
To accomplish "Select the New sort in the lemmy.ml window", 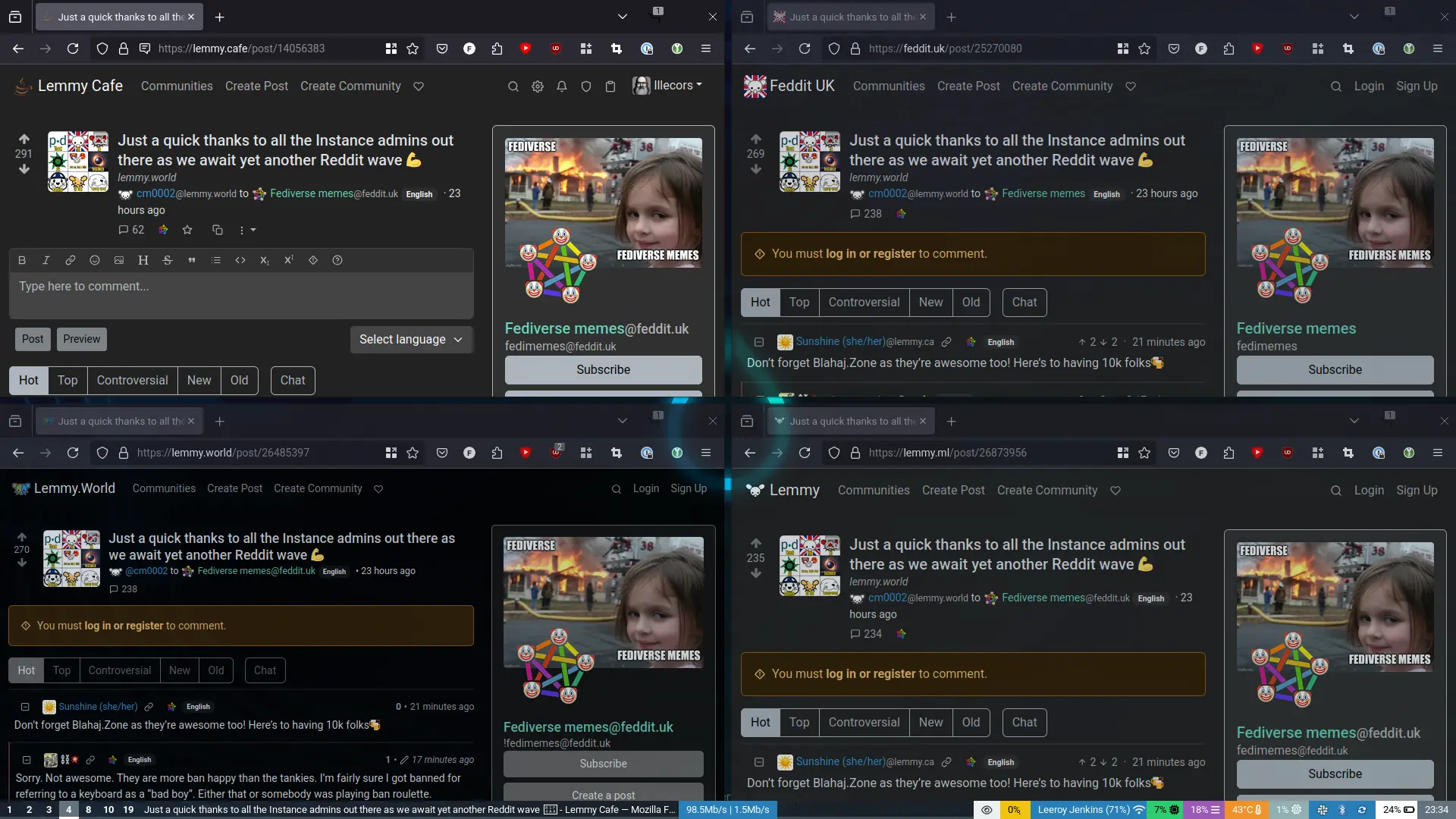I will click(930, 723).
